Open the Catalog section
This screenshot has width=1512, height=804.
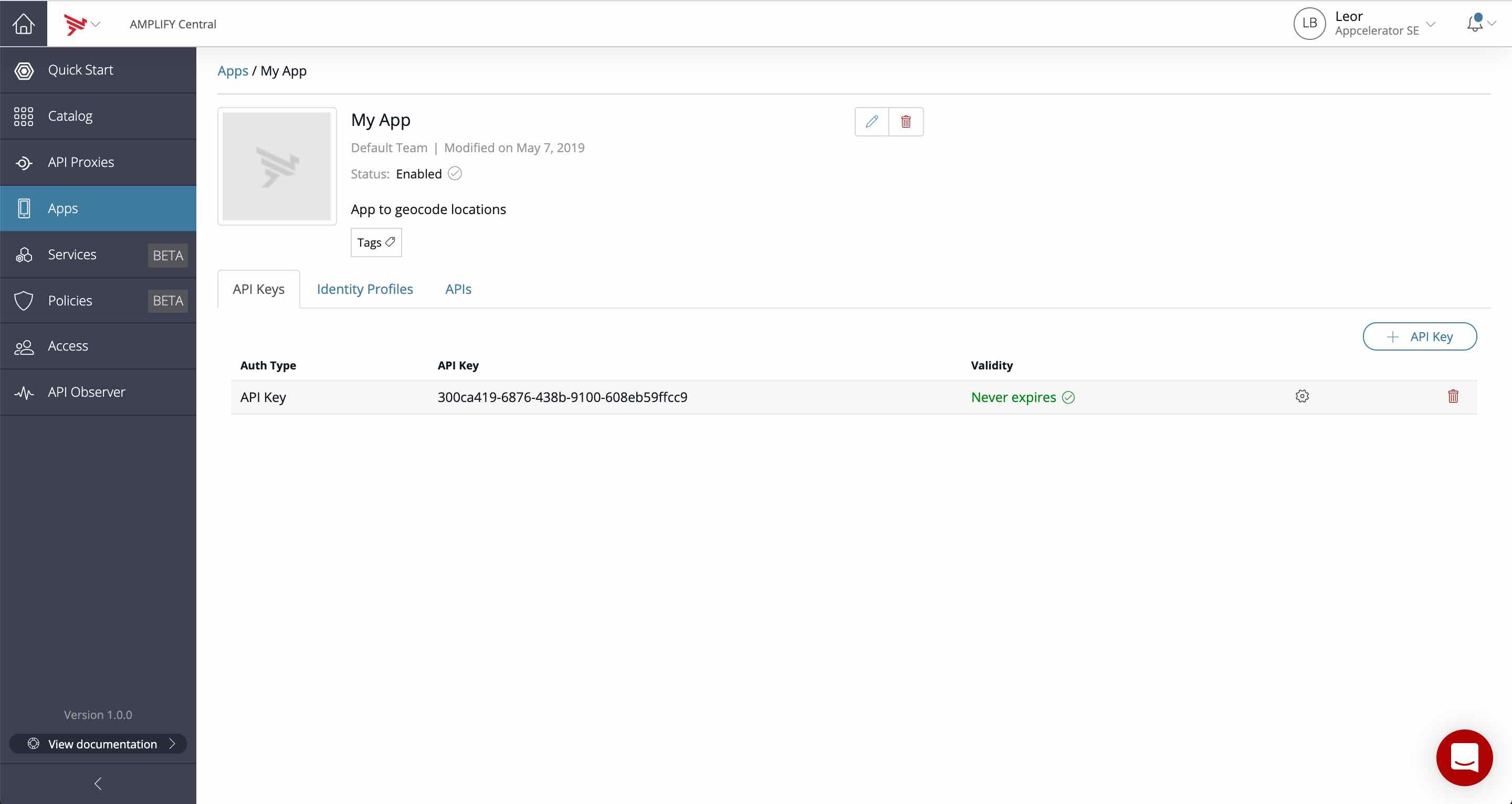tap(98, 116)
